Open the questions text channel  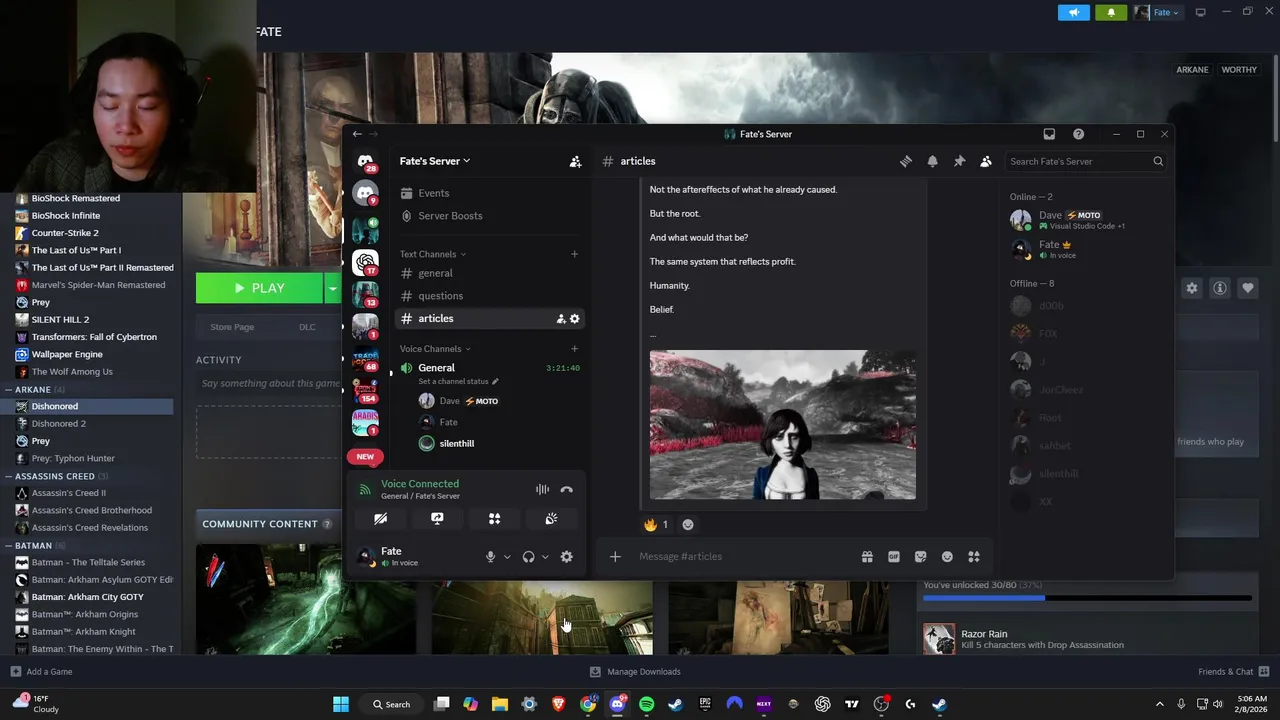pos(489,296)
